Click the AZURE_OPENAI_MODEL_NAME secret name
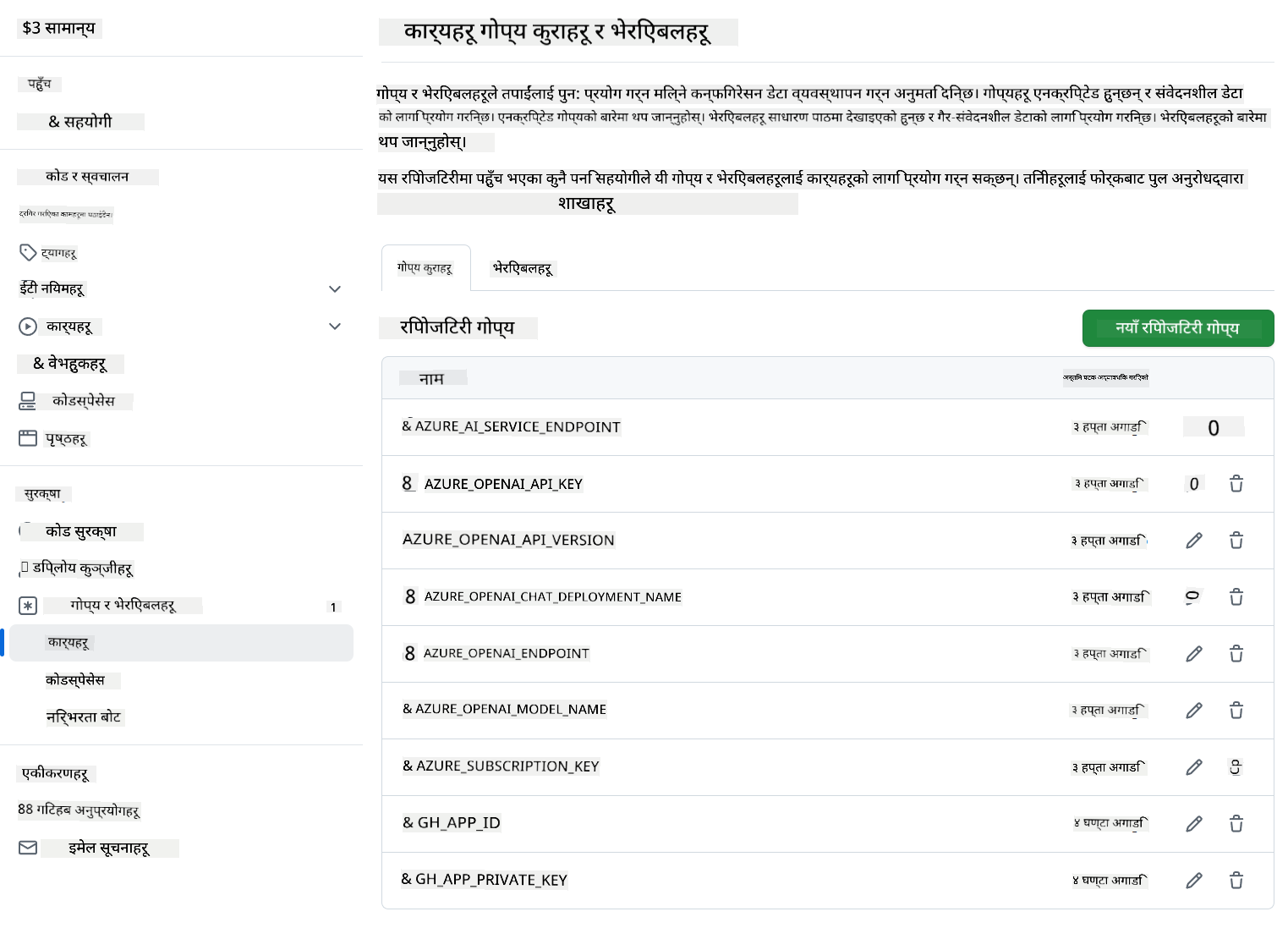 511,709
